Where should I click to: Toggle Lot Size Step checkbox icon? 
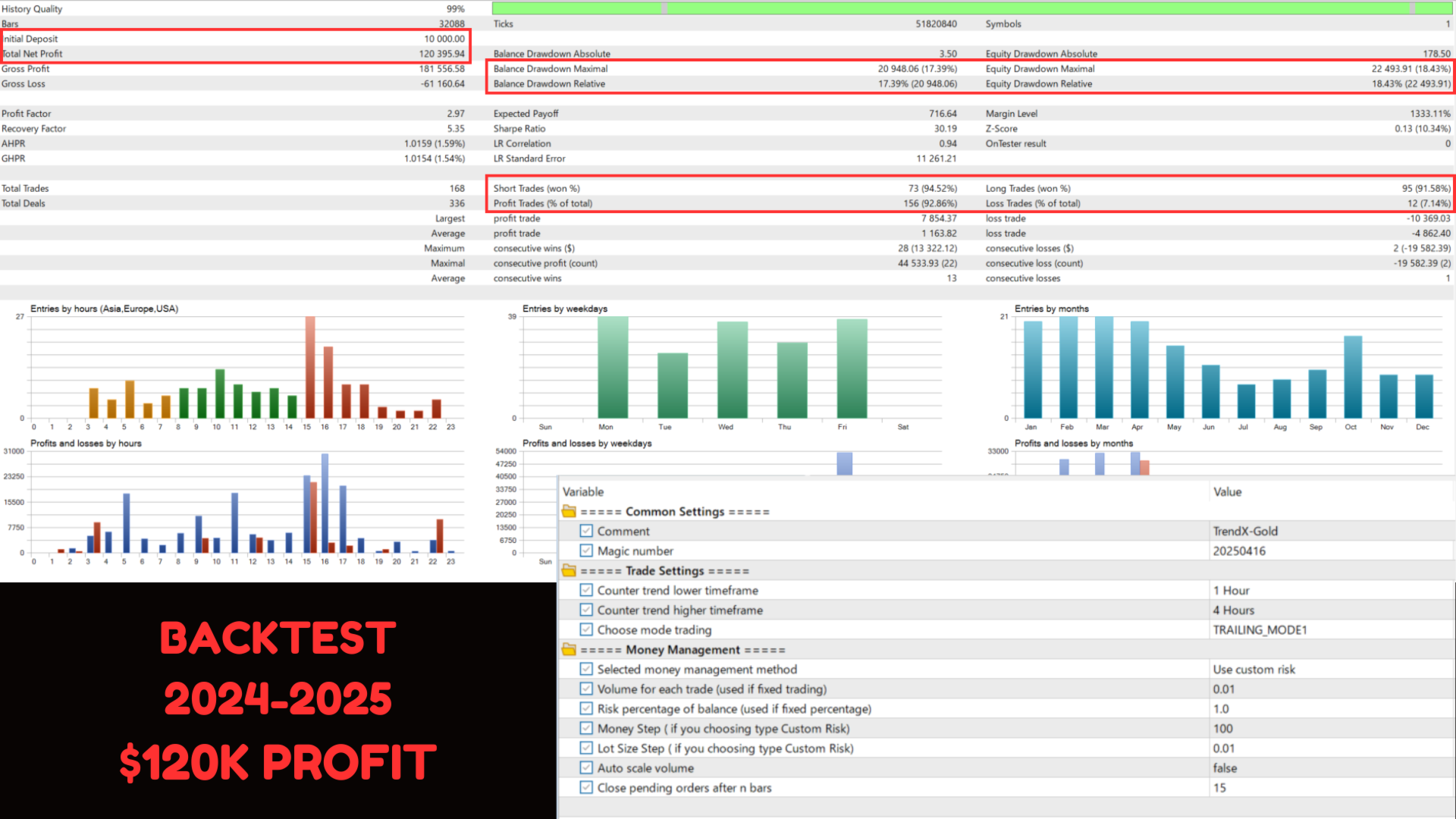coord(586,748)
